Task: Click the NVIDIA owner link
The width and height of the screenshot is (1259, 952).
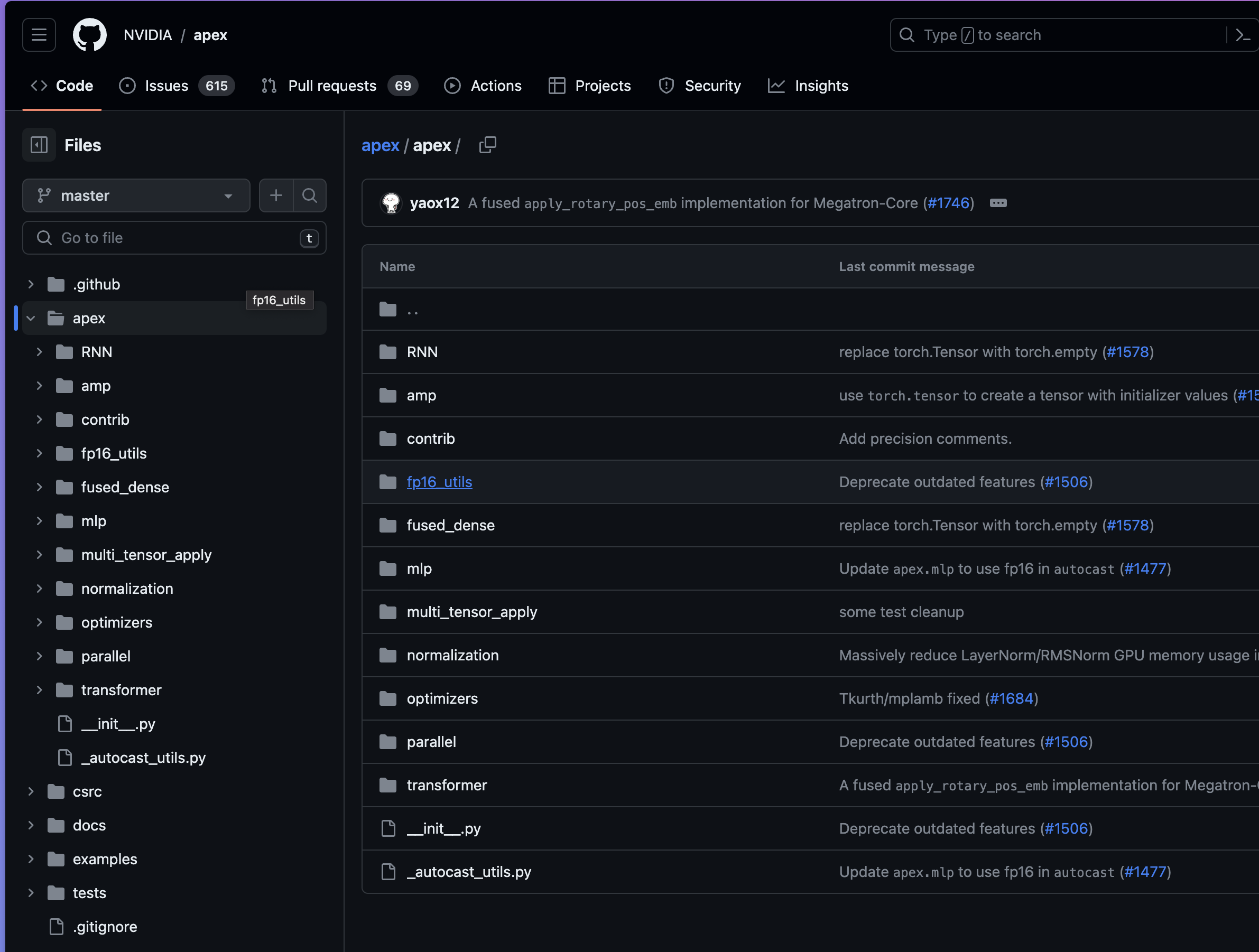Action: [x=147, y=35]
